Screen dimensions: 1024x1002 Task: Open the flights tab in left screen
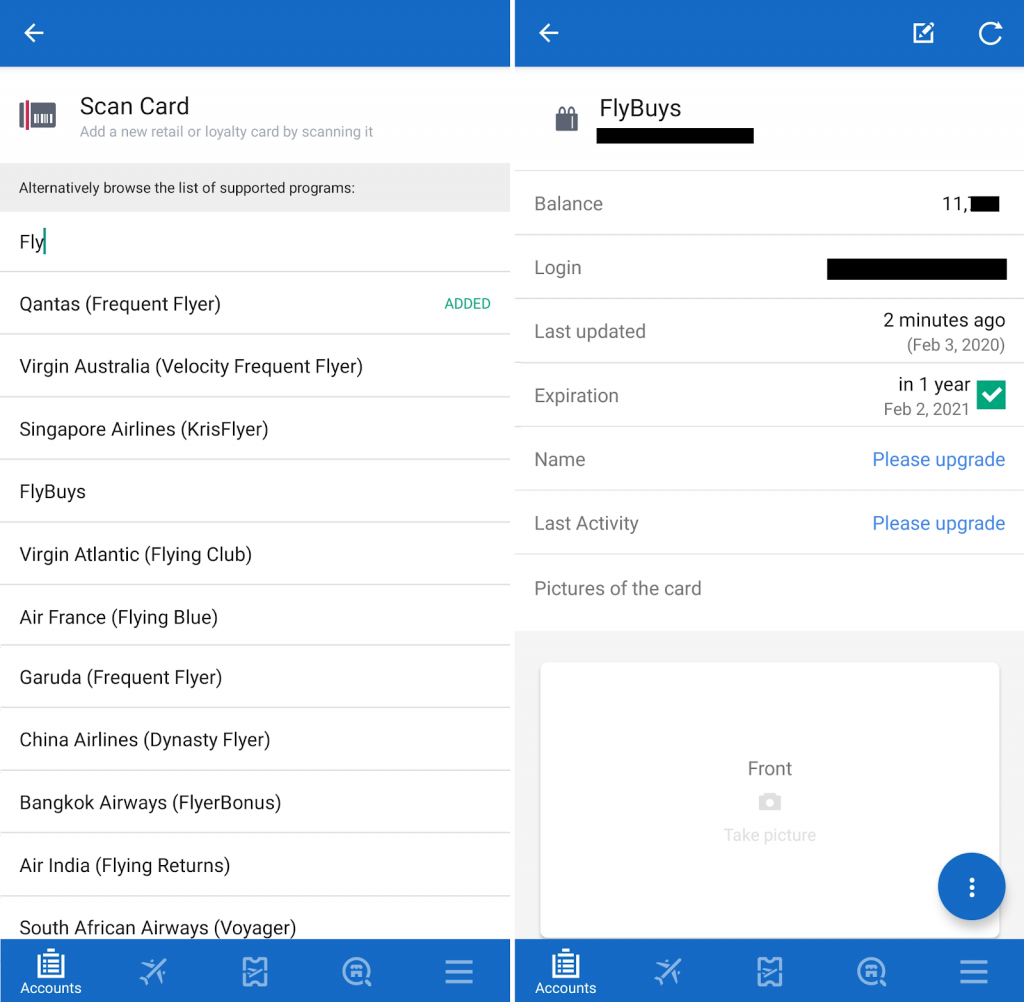pos(153,971)
